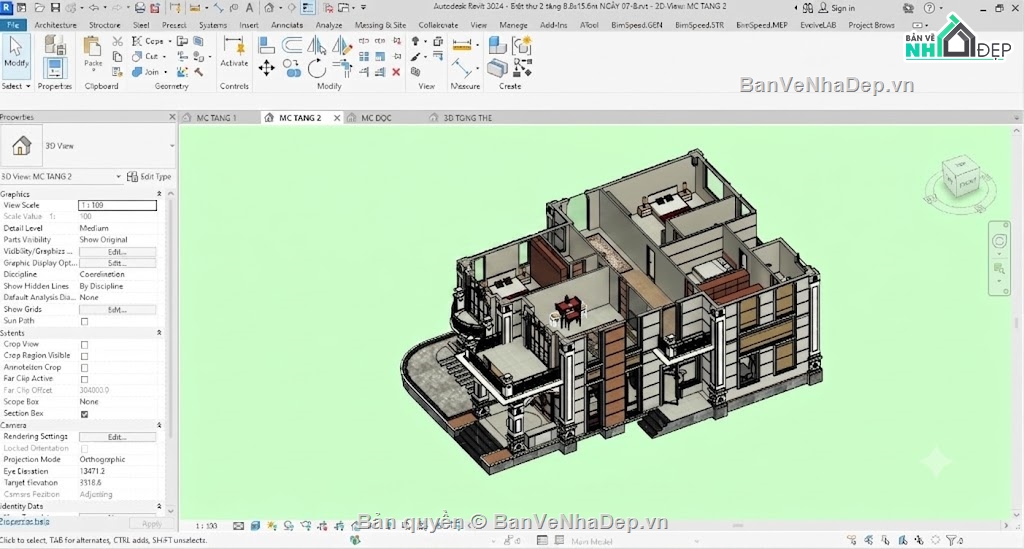The height and width of the screenshot is (549, 1024).
Task: Switch to the 3D TONG THE view tab
Action: pyautogui.click(x=468, y=118)
